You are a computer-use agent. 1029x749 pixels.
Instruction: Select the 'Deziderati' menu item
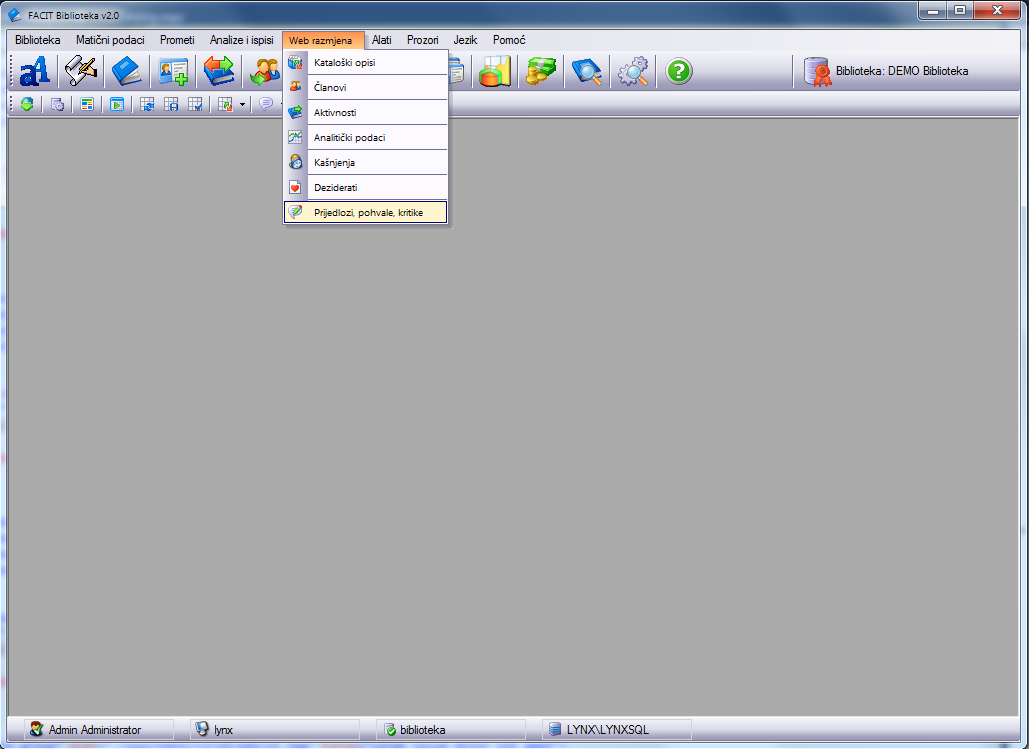click(335, 187)
